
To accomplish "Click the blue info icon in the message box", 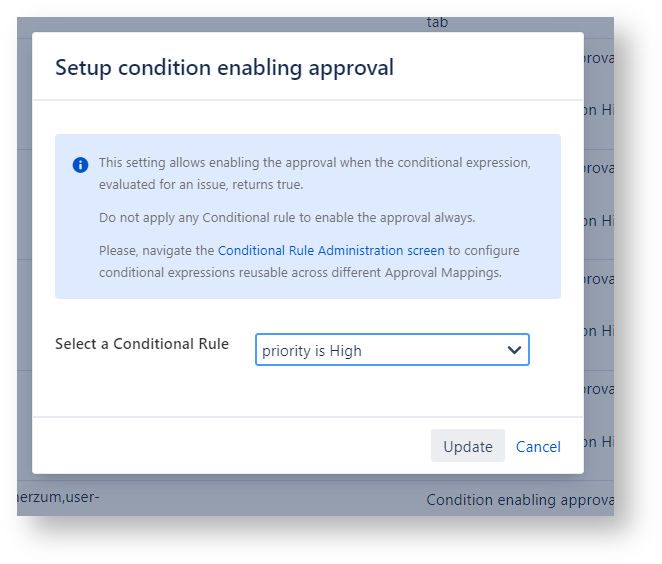I will [x=81, y=165].
